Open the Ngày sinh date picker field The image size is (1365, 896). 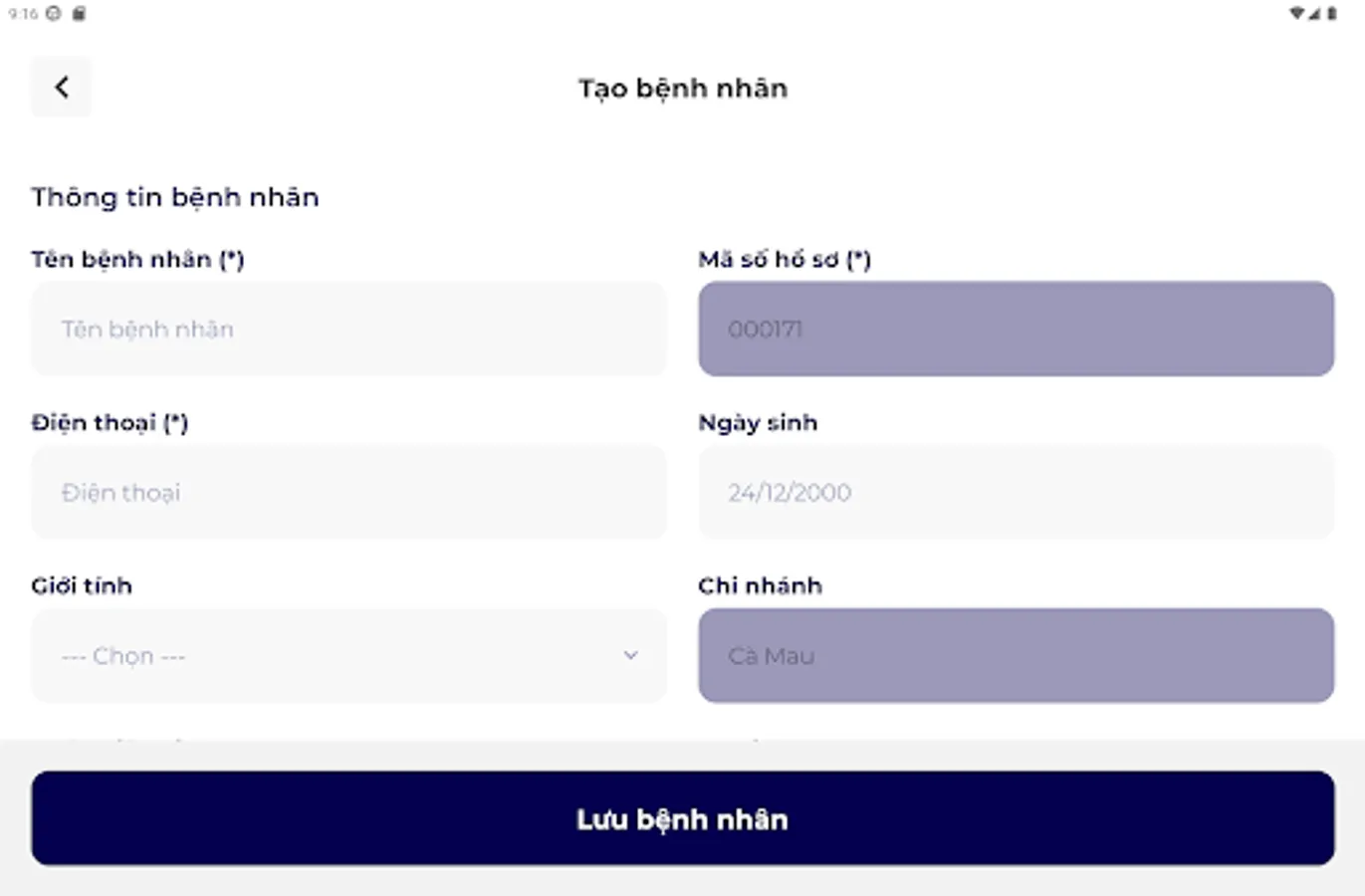[x=1016, y=493]
